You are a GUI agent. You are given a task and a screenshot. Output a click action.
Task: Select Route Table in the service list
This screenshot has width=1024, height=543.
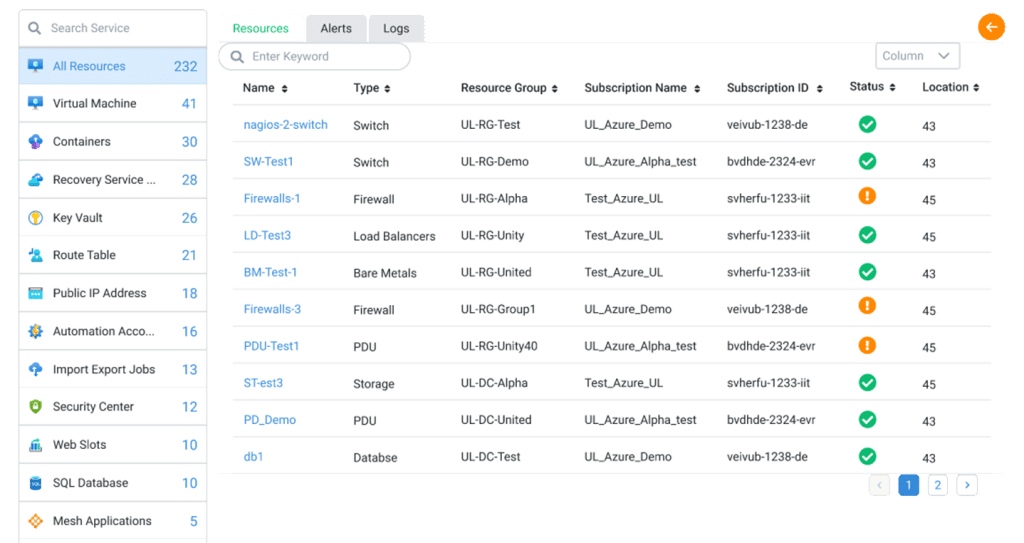point(113,255)
